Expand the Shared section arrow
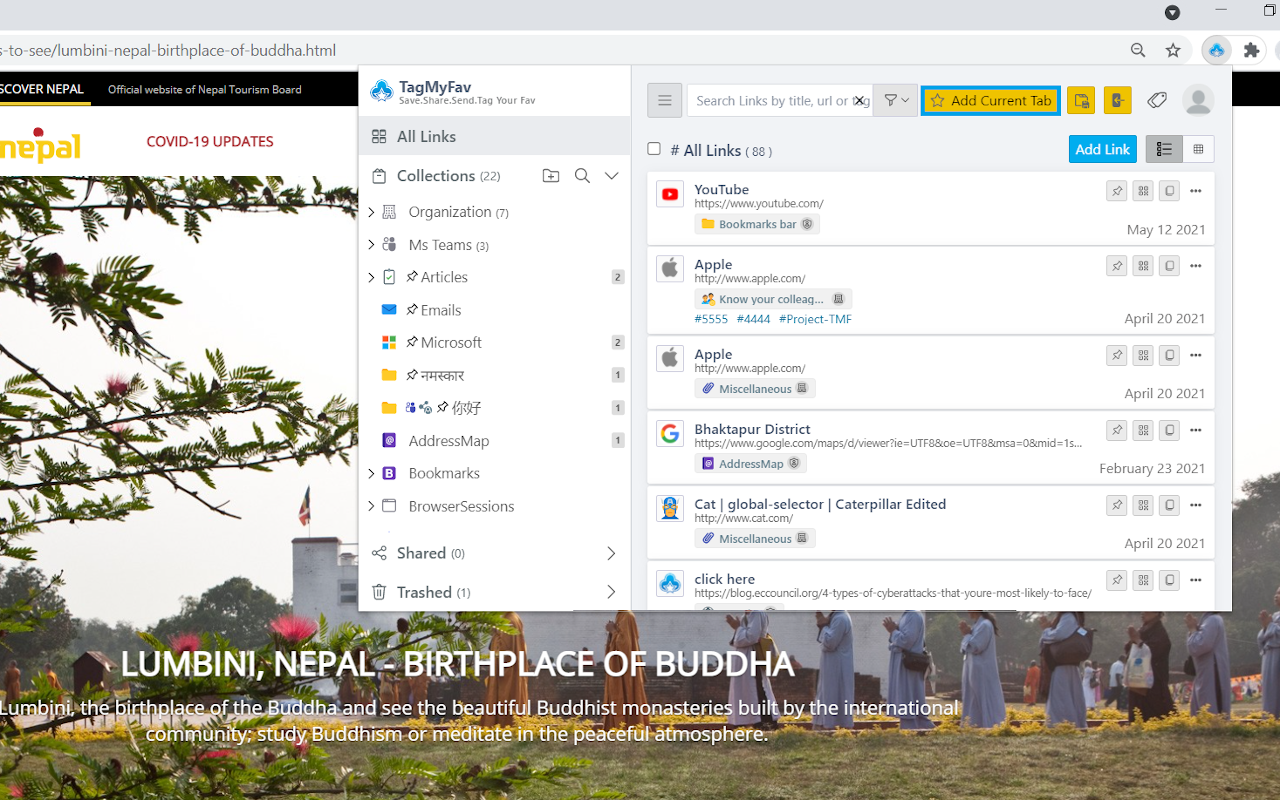The width and height of the screenshot is (1280, 800). 611,554
